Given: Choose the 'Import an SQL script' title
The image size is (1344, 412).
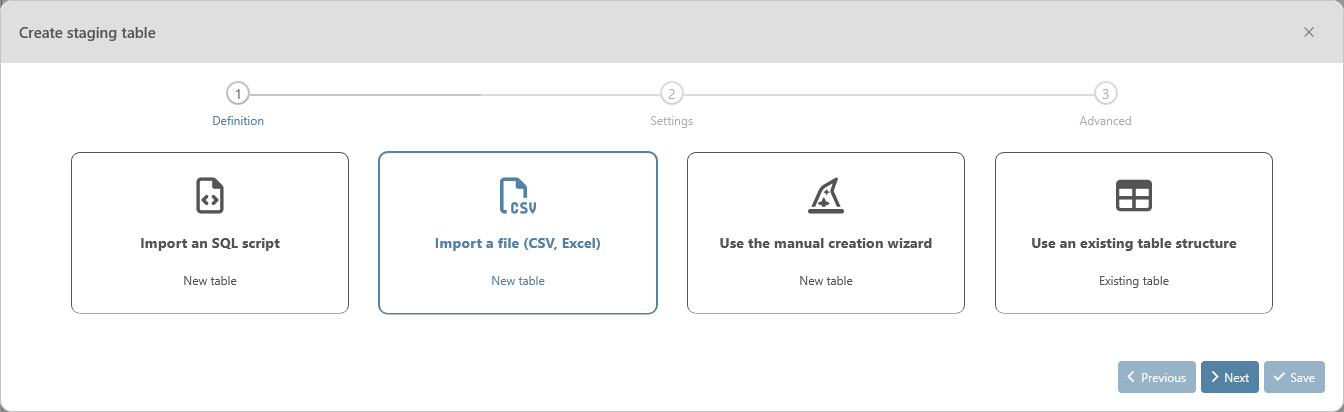Looking at the screenshot, I should click(210, 243).
